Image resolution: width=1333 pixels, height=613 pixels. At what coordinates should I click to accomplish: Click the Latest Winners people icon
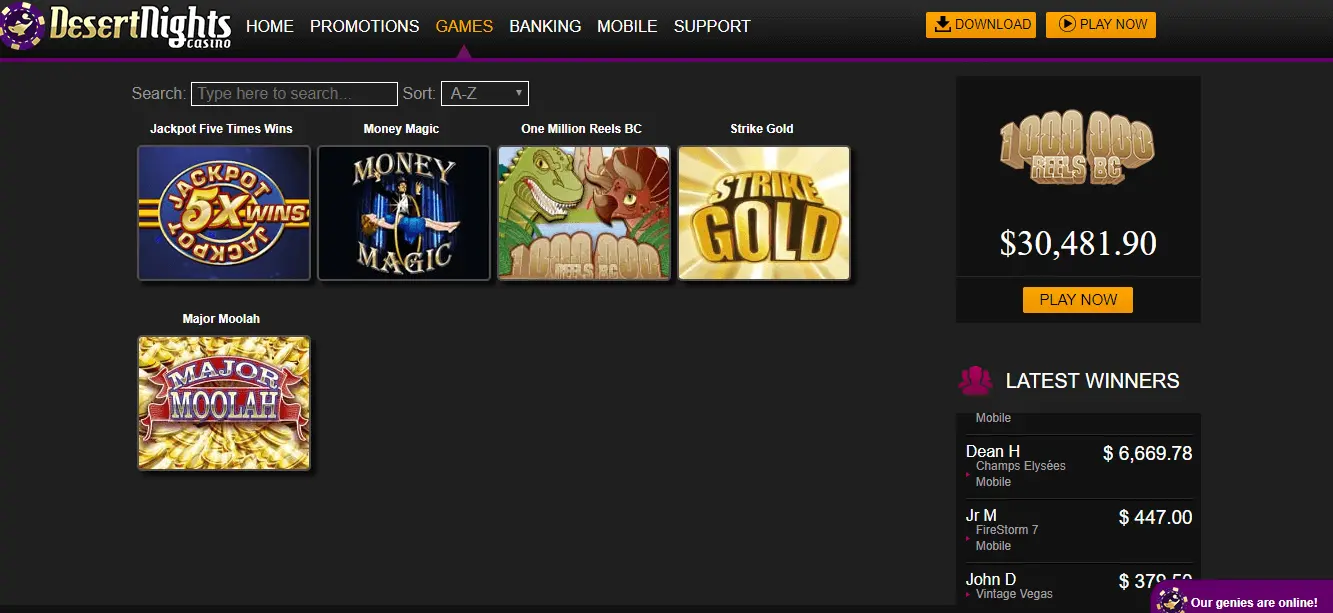975,381
